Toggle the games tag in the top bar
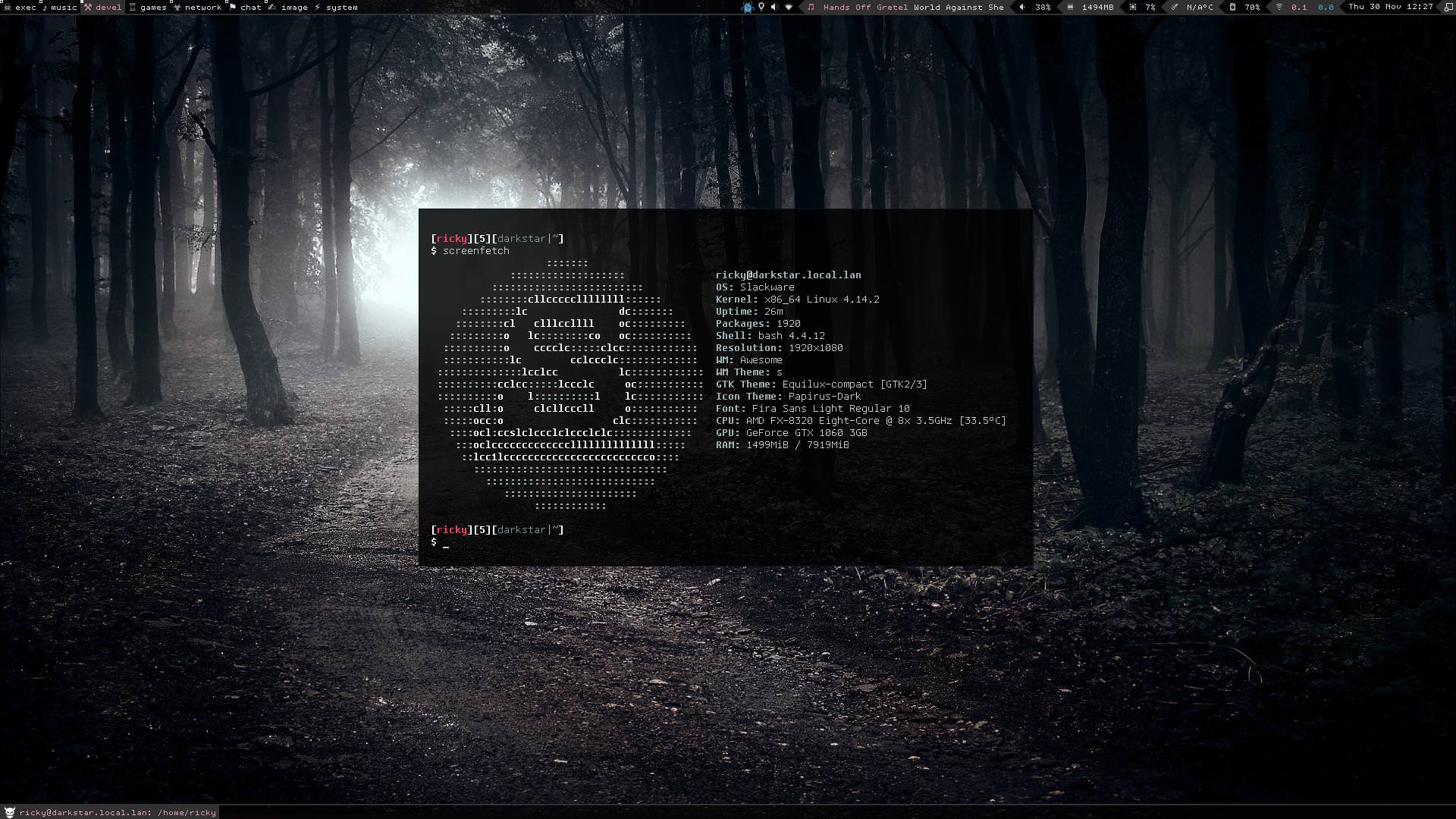The width and height of the screenshot is (1456, 819). [x=153, y=7]
